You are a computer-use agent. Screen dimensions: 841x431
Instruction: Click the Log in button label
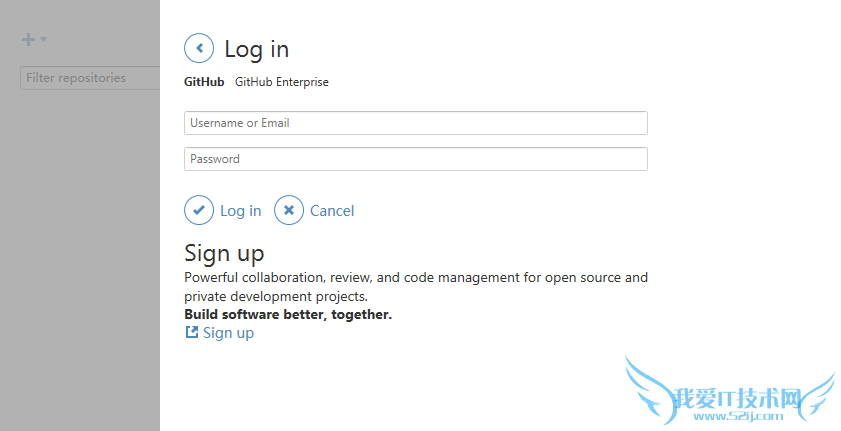[240, 211]
